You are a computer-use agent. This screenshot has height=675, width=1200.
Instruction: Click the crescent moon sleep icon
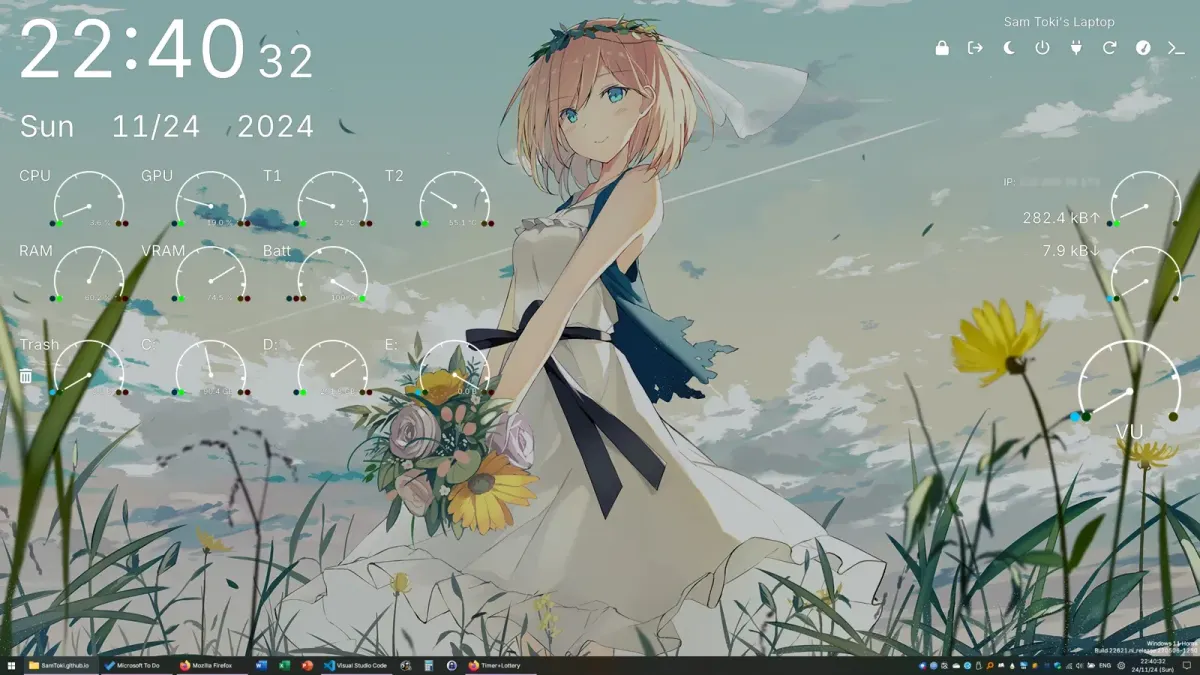1009,47
